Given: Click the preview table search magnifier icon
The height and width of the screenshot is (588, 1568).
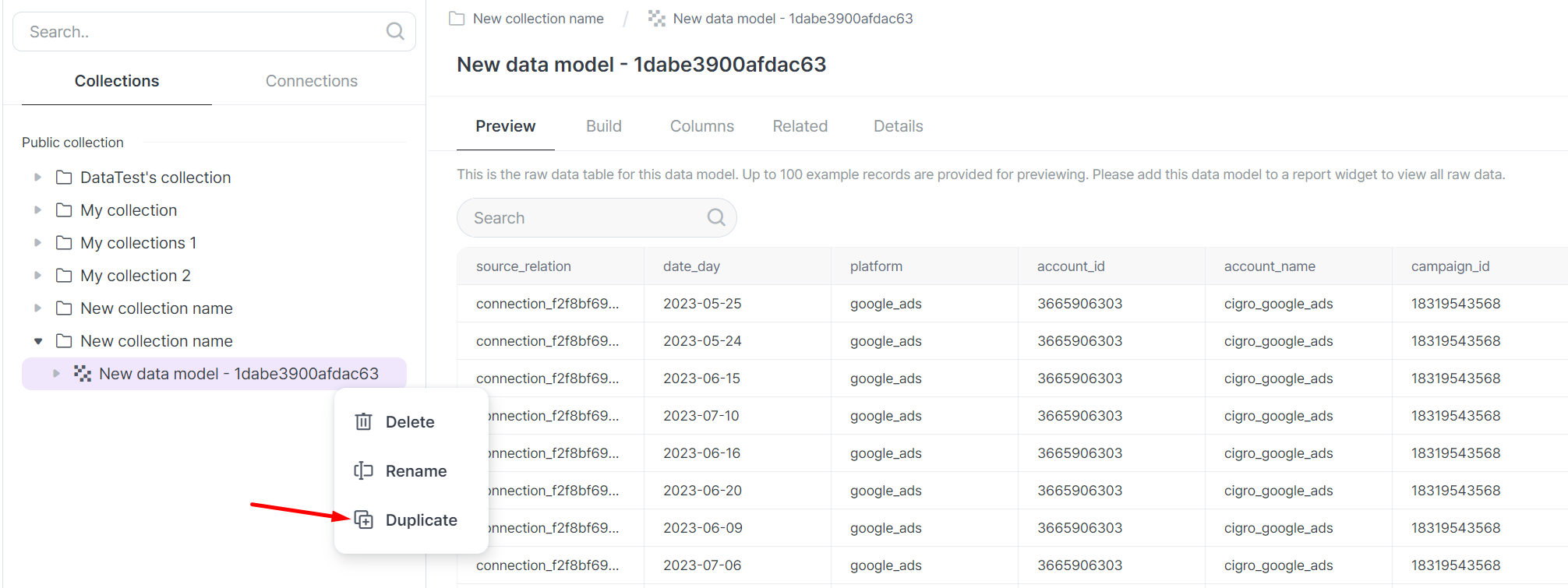Looking at the screenshot, I should [x=715, y=217].
